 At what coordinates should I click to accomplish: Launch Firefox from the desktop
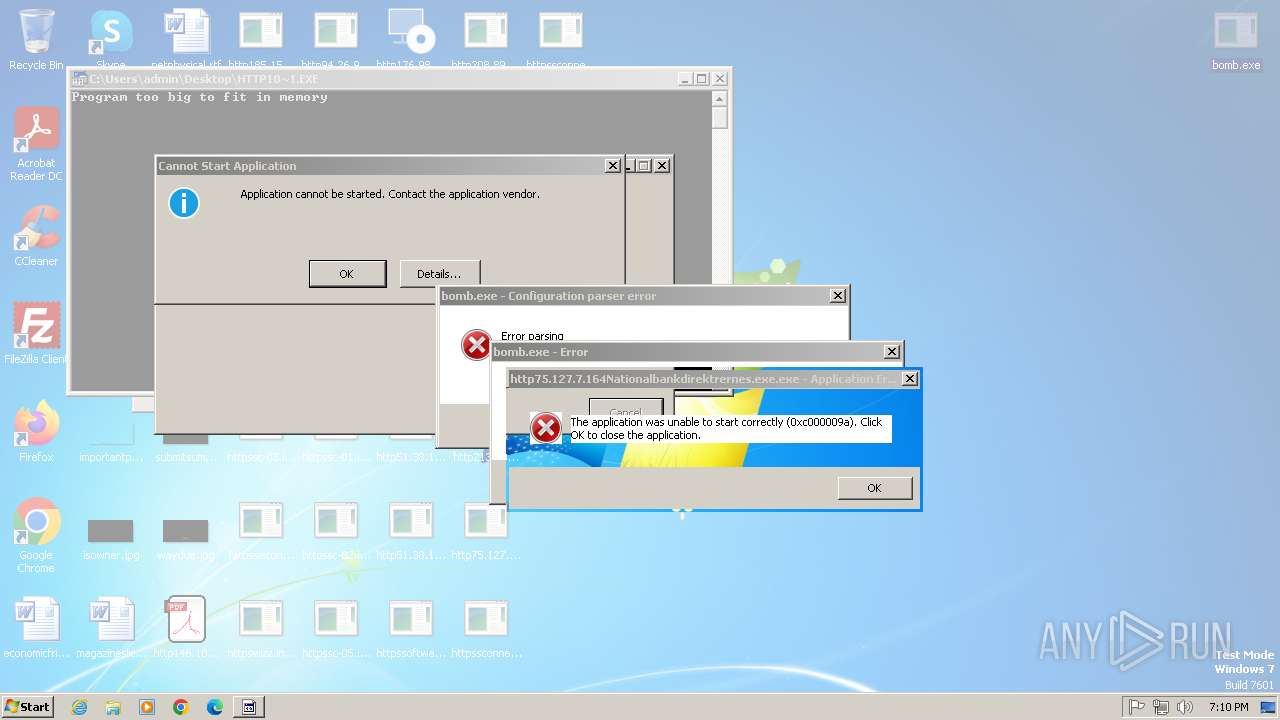(x=36, y=431)
